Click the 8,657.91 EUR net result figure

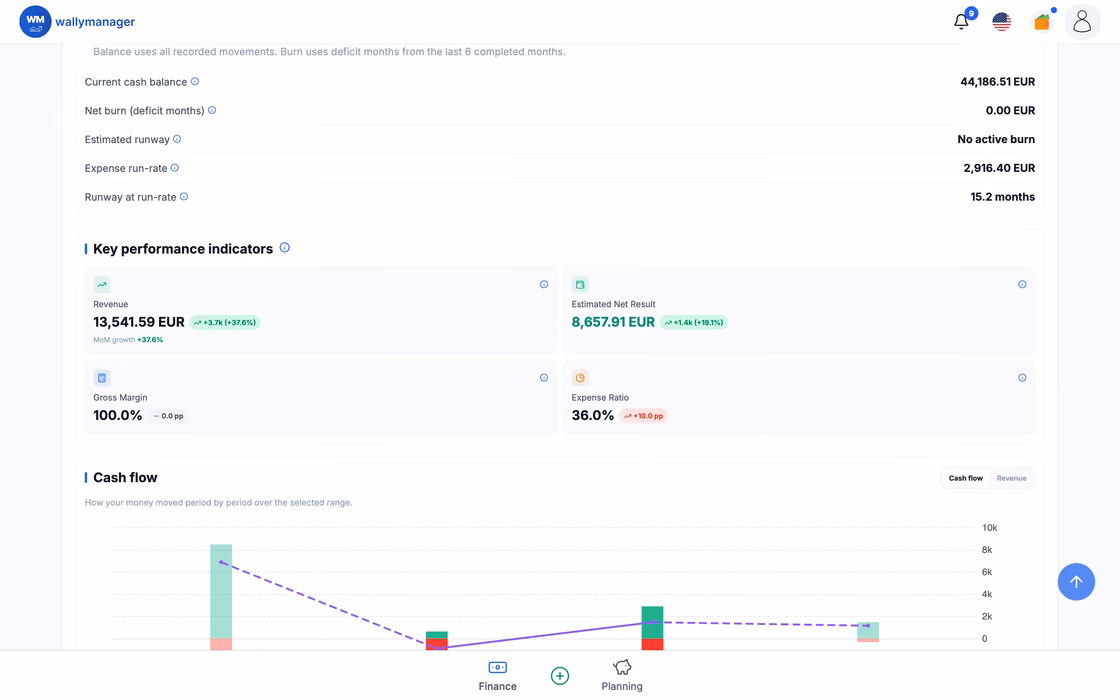[x=613, y=322]
